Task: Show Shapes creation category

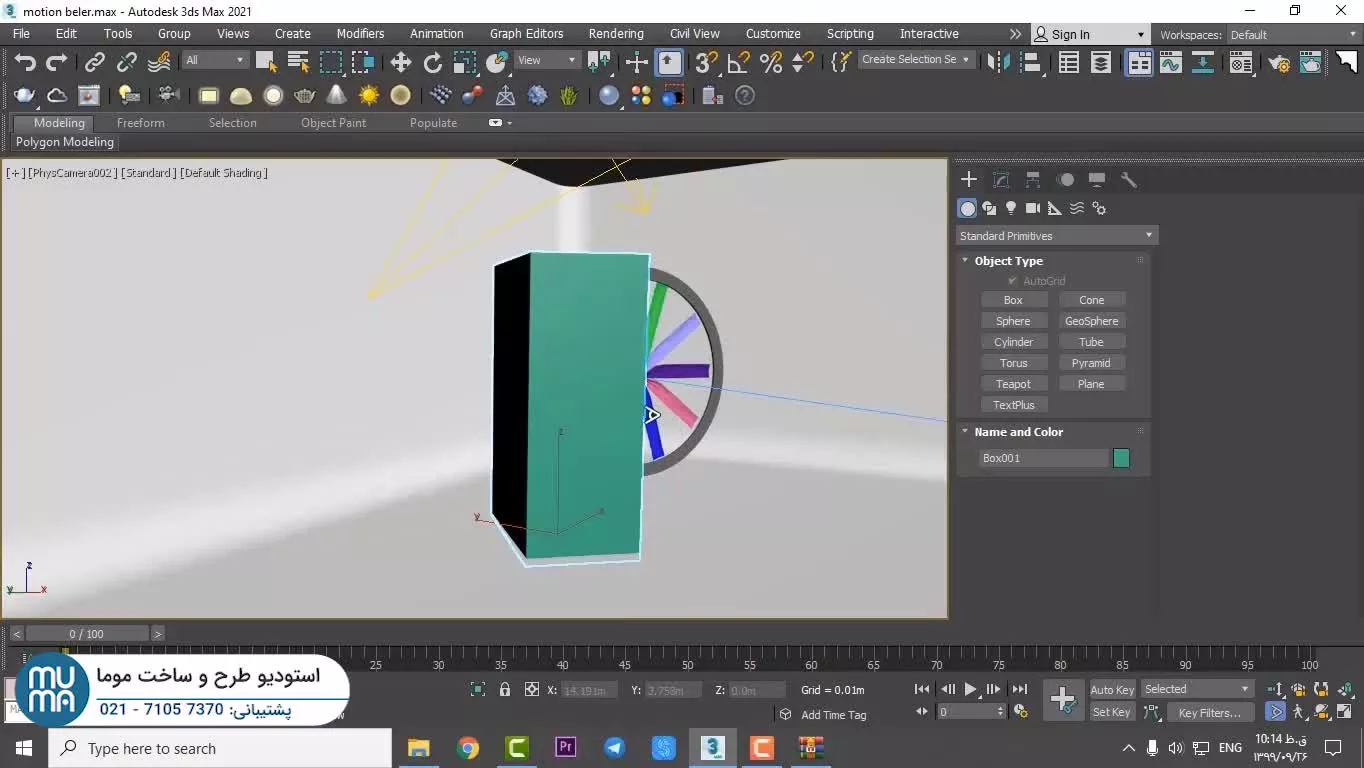Action: 989,208
